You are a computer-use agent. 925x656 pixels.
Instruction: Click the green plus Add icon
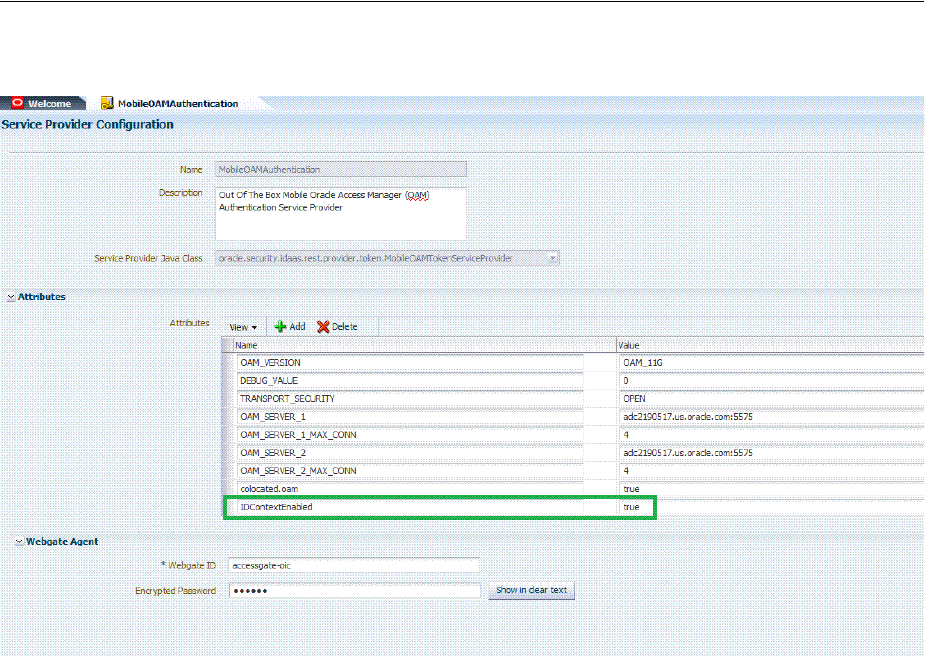pyautogui.click(x=281, y=327)
